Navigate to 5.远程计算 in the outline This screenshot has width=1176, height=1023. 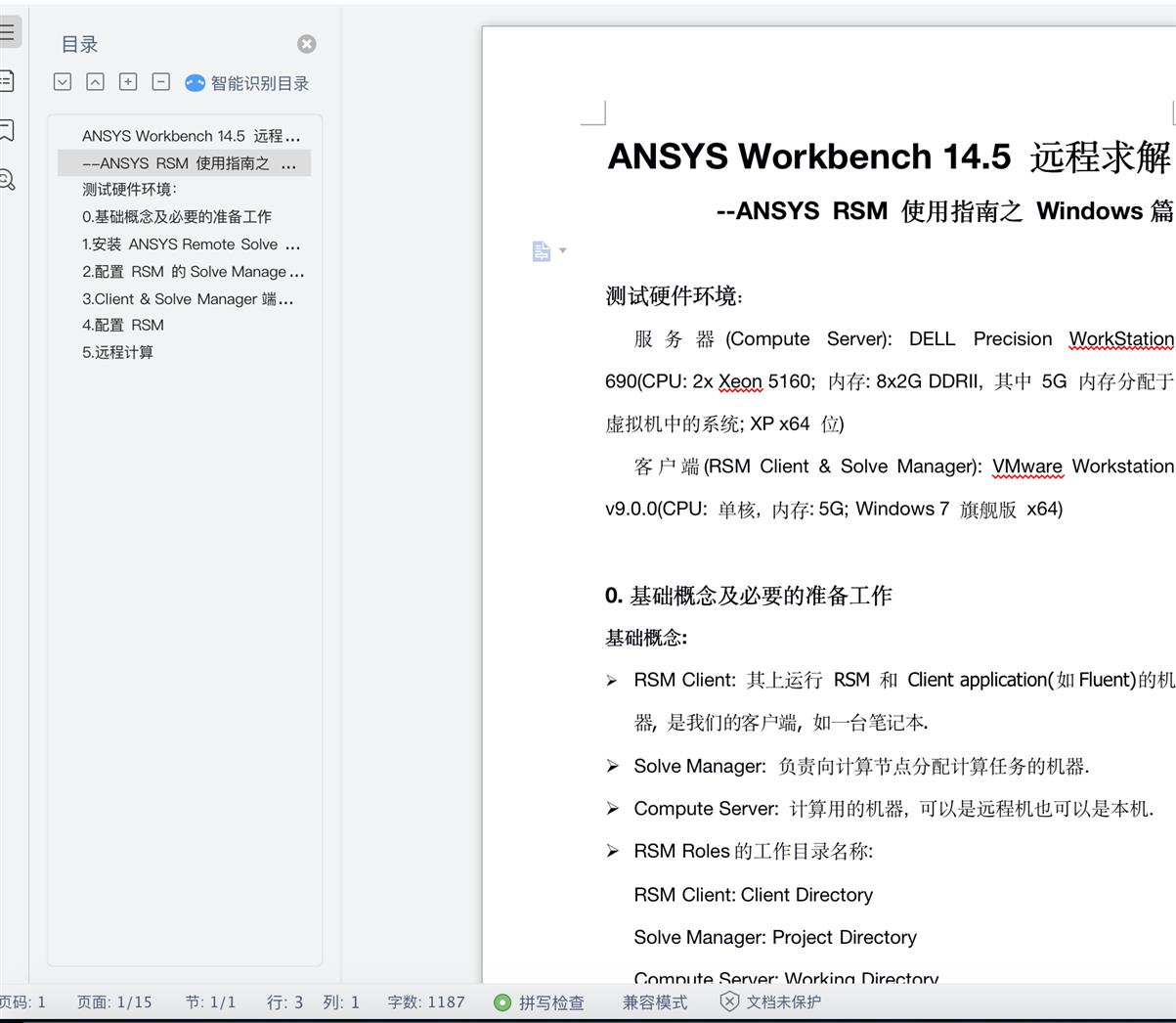pos(117,352)
